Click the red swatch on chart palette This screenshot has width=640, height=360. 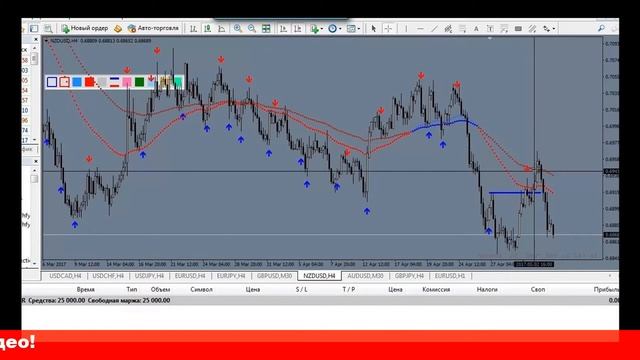pyautogui.click(x=89, y=82)
